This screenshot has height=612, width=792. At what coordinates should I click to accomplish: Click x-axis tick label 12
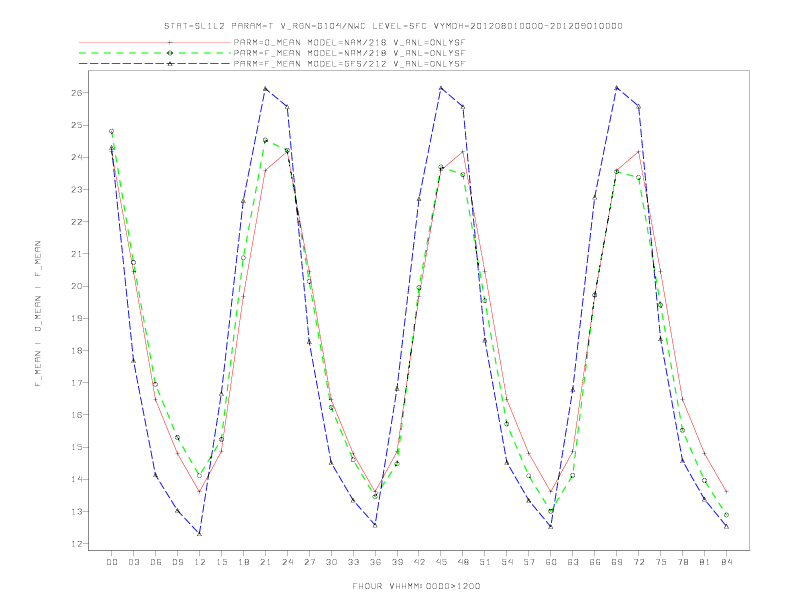coord(200,562)
